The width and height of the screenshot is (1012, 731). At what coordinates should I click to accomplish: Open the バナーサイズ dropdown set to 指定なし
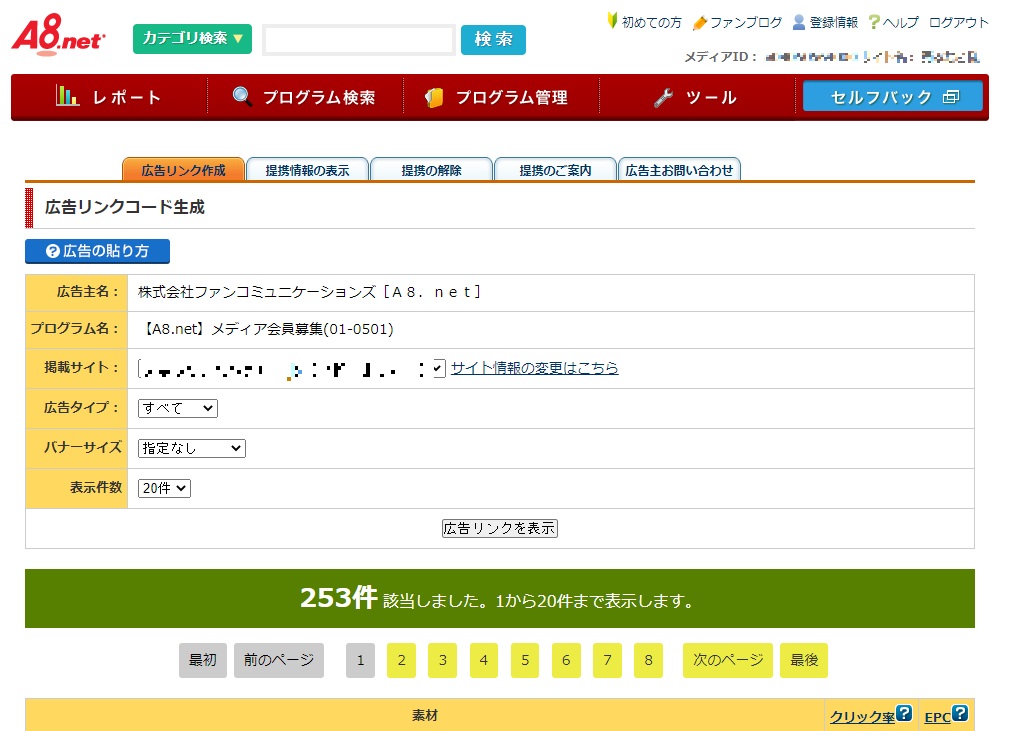click(x=192, y=448)
